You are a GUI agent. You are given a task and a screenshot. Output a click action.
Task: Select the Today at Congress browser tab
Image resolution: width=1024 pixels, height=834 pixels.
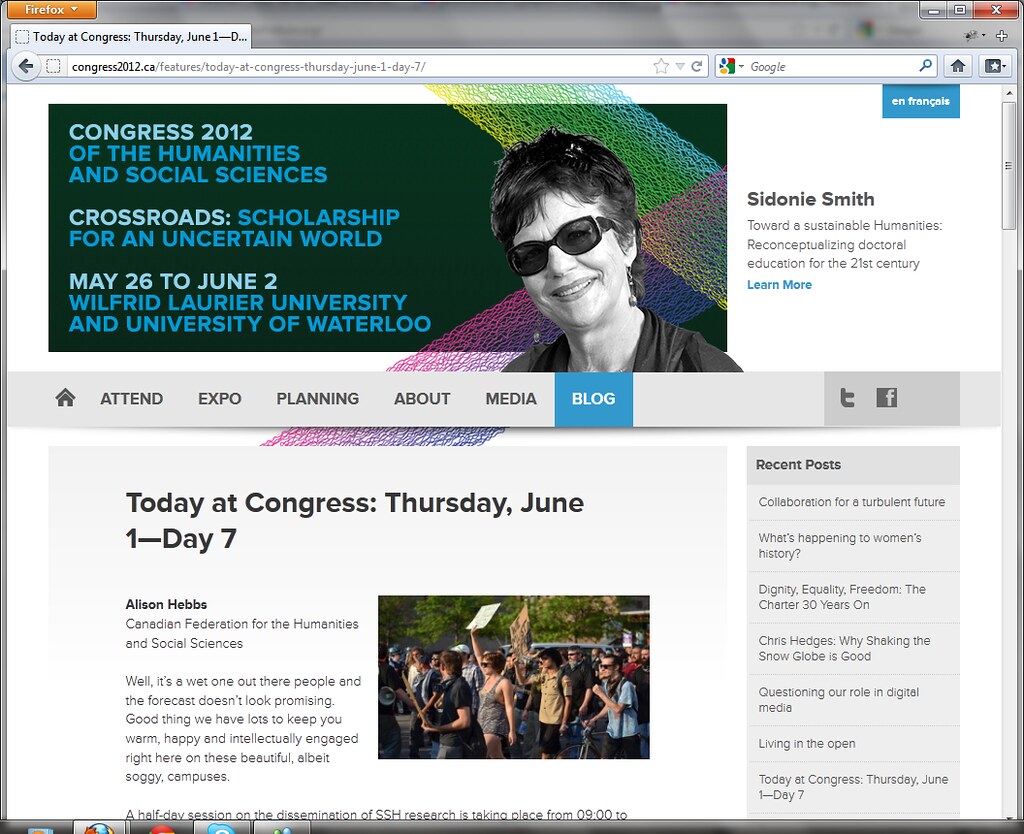tap(131, 37)
